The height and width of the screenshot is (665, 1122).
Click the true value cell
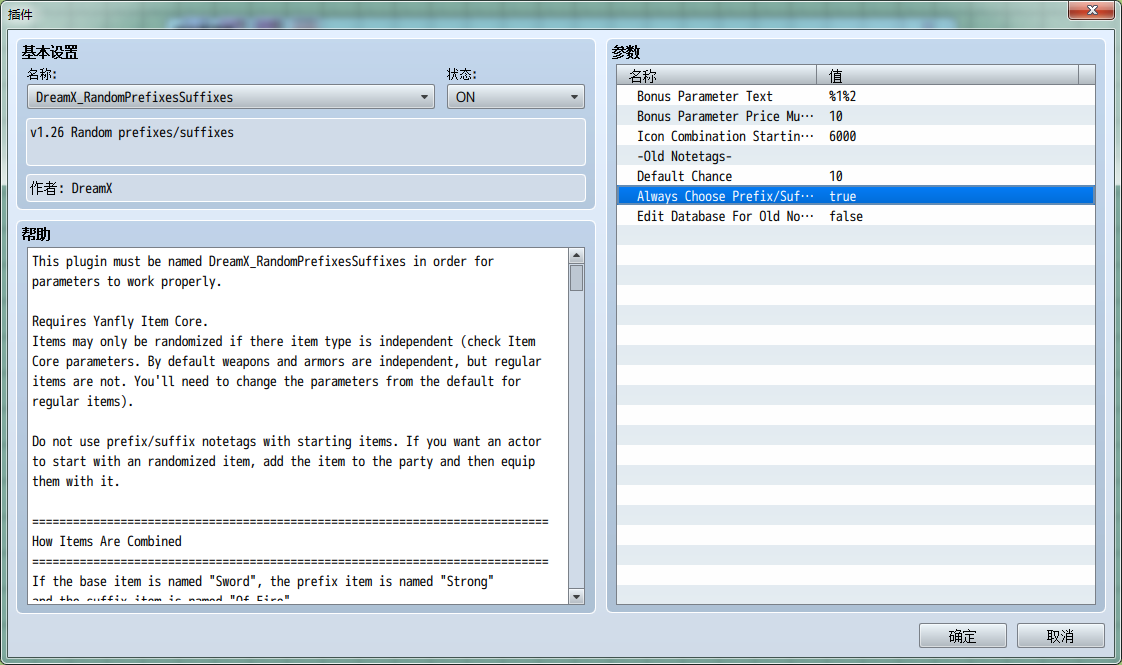tap(842, 196)
